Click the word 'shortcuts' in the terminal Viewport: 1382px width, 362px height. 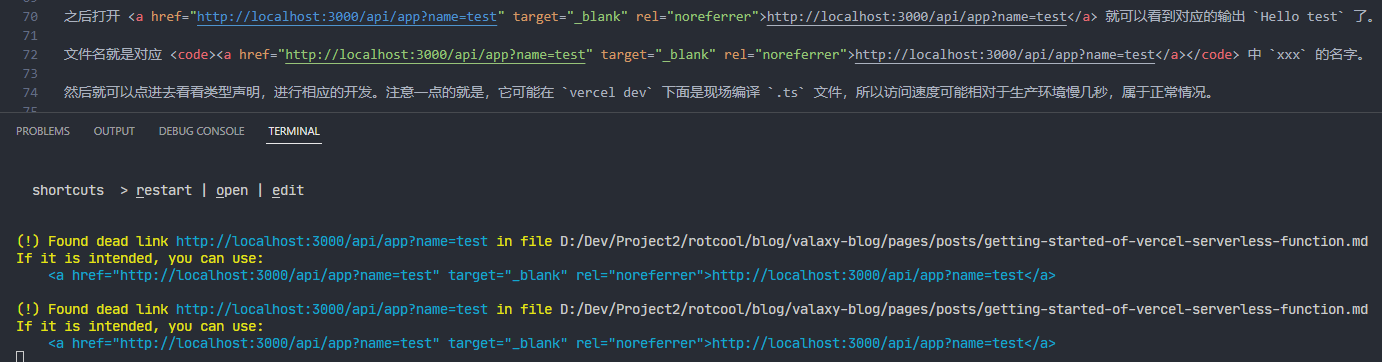click(68, 190)
